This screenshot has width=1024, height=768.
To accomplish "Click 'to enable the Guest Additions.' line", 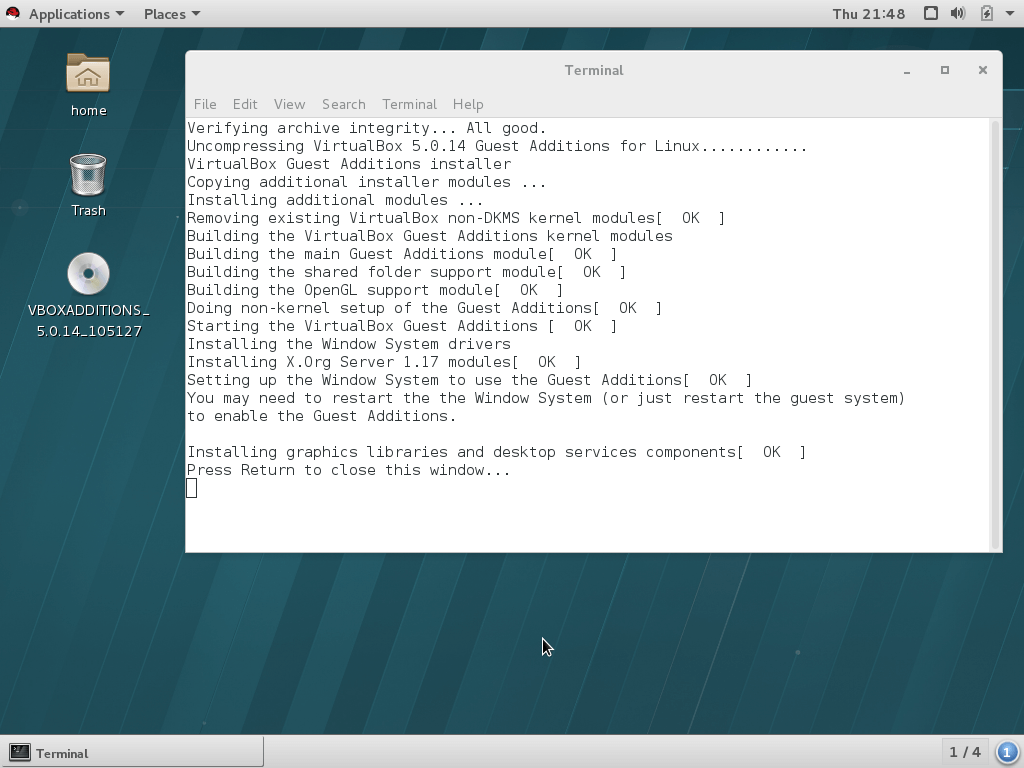I will point(321,416).
